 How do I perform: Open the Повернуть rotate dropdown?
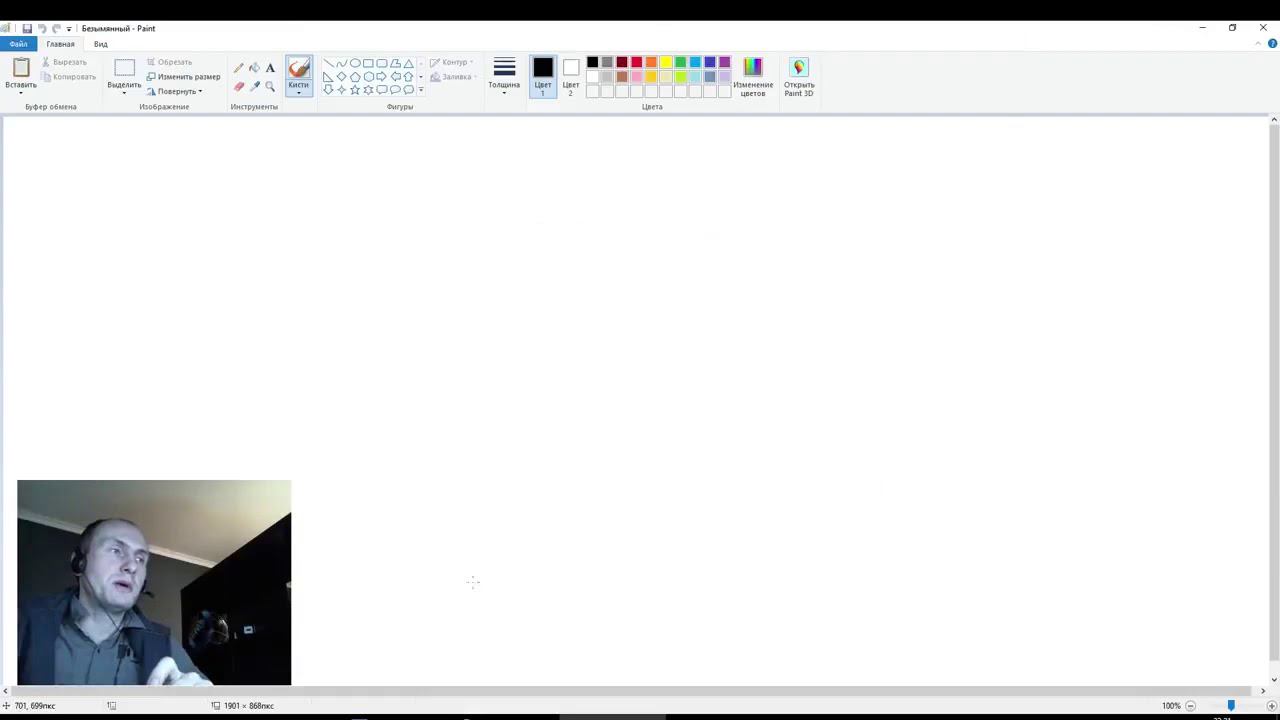pyautogui.click(x=175, y=91)
